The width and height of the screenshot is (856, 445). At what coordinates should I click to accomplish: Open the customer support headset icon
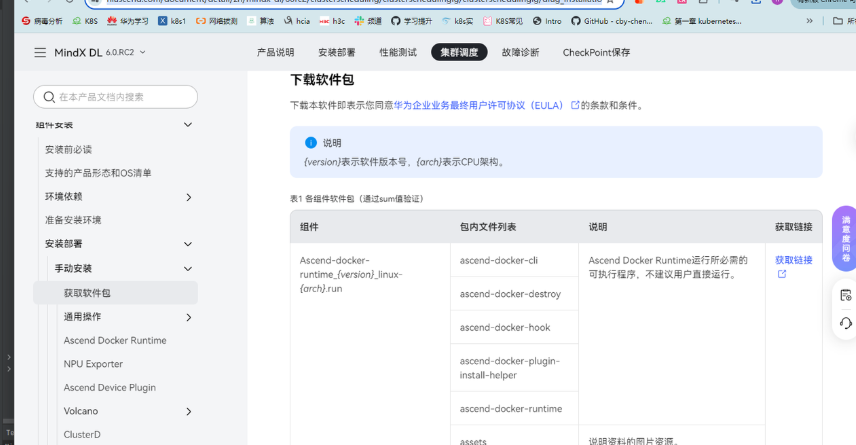tap(845, 323)
